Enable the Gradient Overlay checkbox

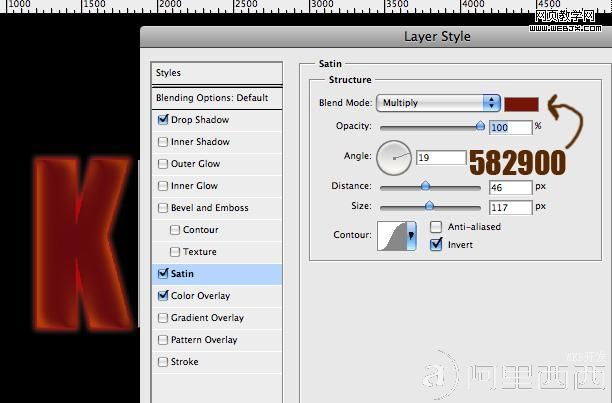(163, 318)
